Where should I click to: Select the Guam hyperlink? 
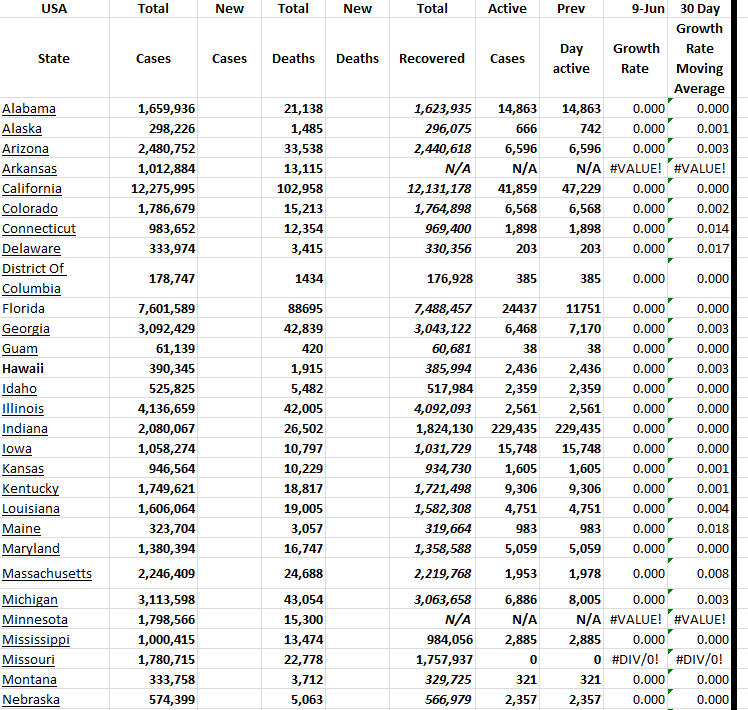pos(20,348)
